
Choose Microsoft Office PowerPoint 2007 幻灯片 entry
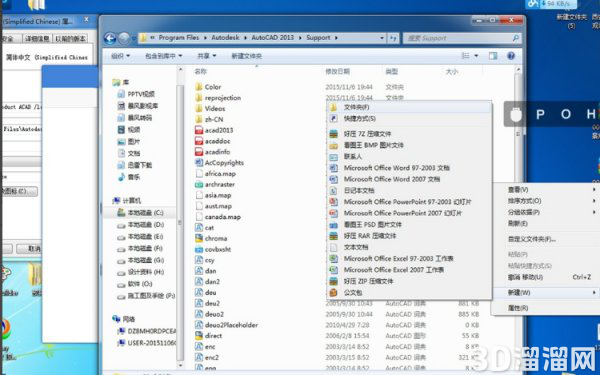coord(409,213)
